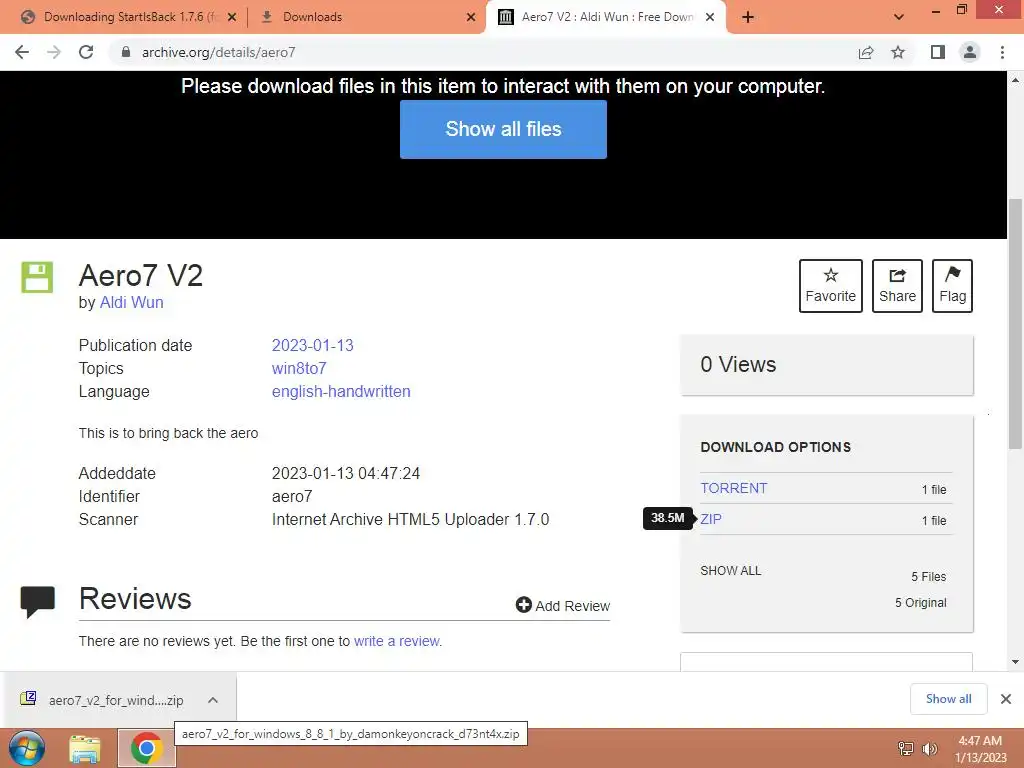This screenshot has width=1024, height=768.
Task: Open the win8to7 topic link
Action: tap(299, 368)
